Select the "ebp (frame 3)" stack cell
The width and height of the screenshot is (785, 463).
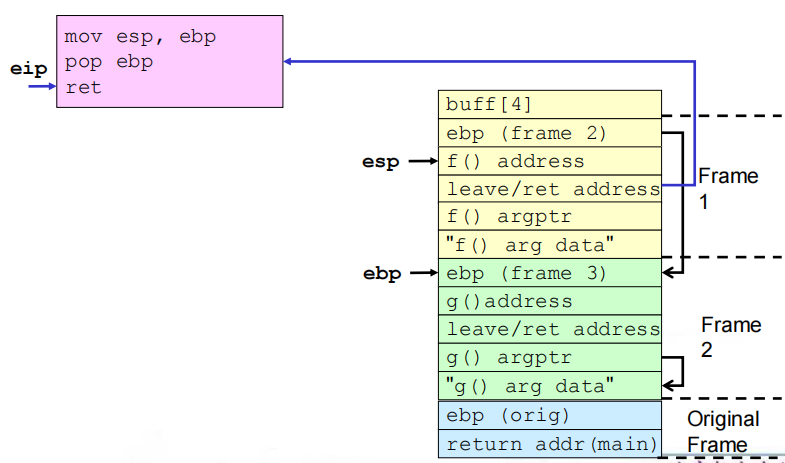[x=549, y=273]
